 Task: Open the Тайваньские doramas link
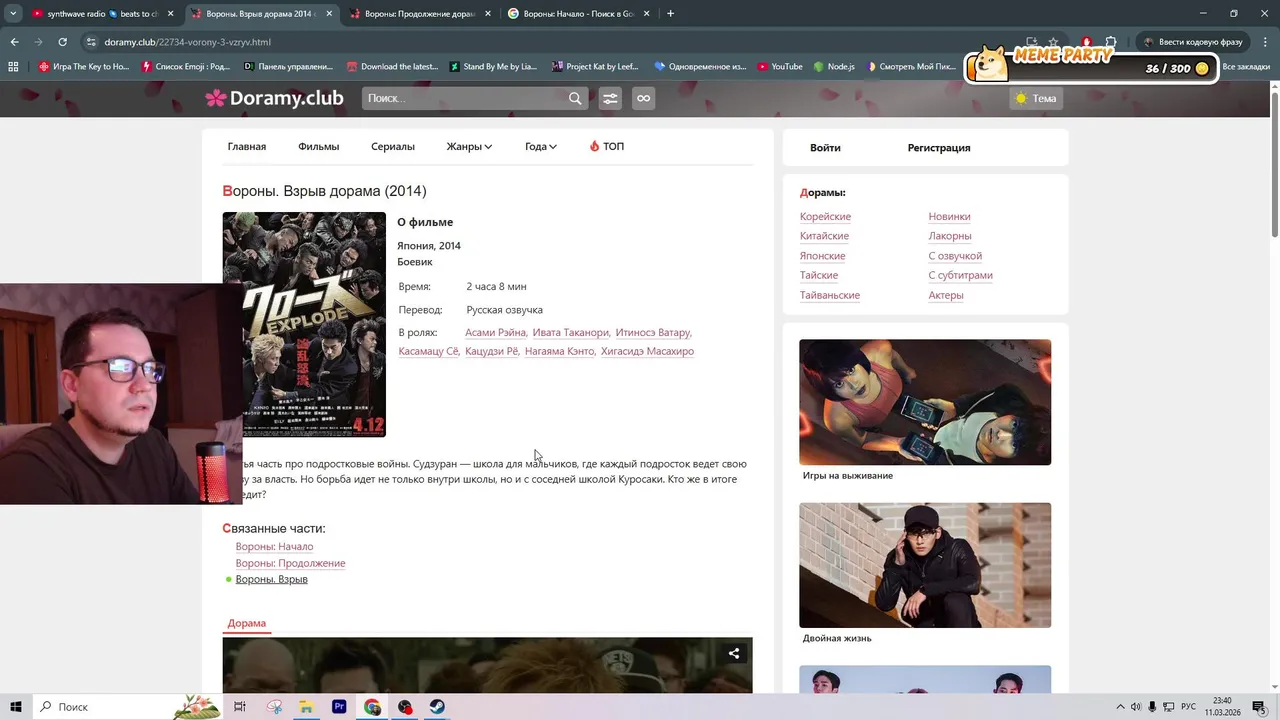[830, 295]
